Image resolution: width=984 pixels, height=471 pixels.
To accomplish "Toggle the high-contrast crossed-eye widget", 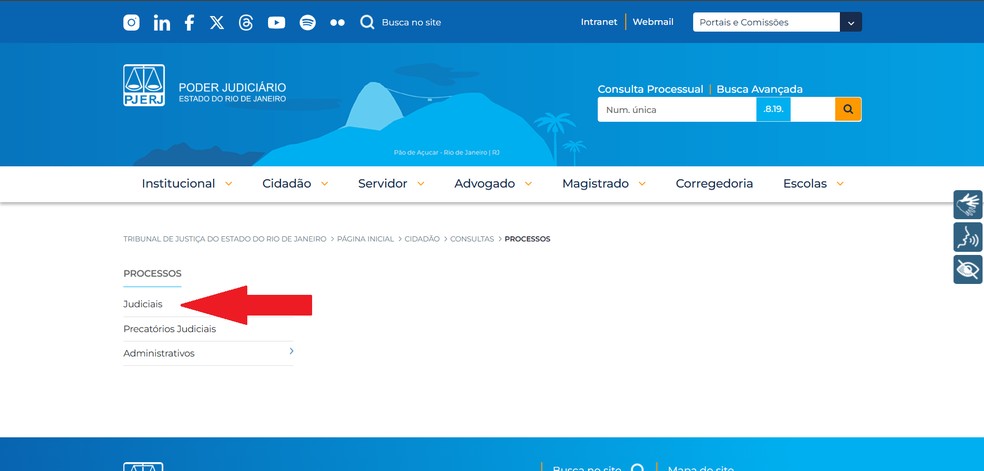I will coord(968,270).
